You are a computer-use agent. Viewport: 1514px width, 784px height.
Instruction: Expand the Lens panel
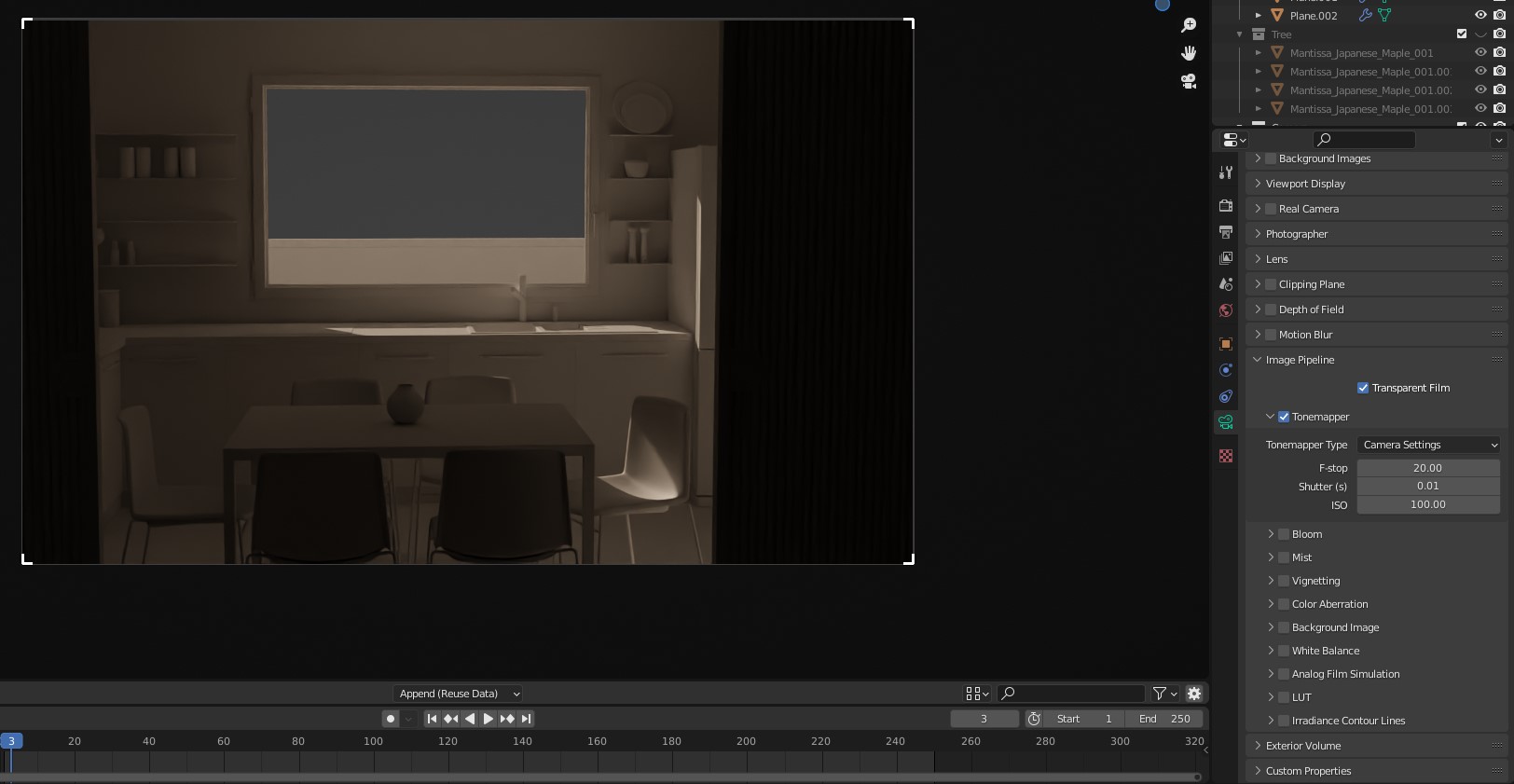click(1276, 259)
